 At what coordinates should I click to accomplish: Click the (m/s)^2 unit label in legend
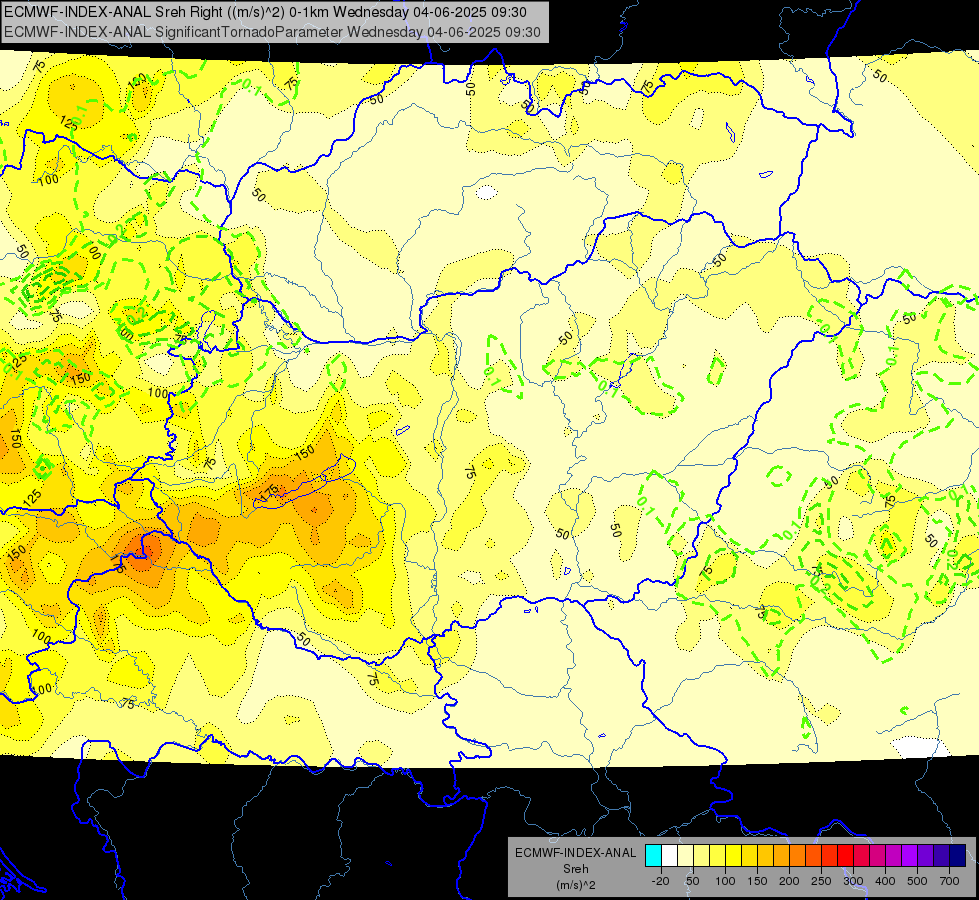coord(576,885)
